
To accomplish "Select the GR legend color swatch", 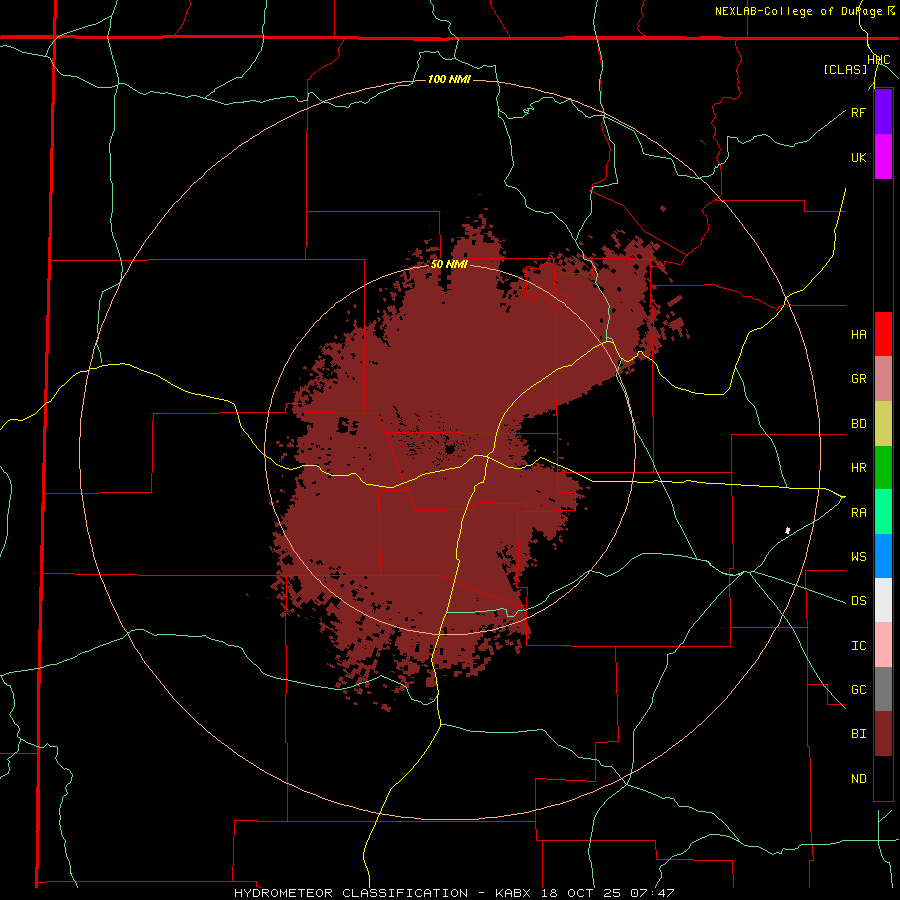I will point(883,378).
